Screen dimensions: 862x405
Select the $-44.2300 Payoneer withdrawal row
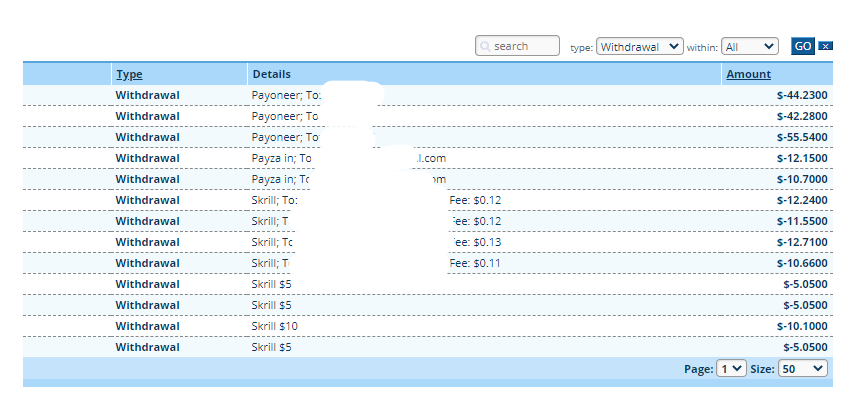[x=428, y=95]
